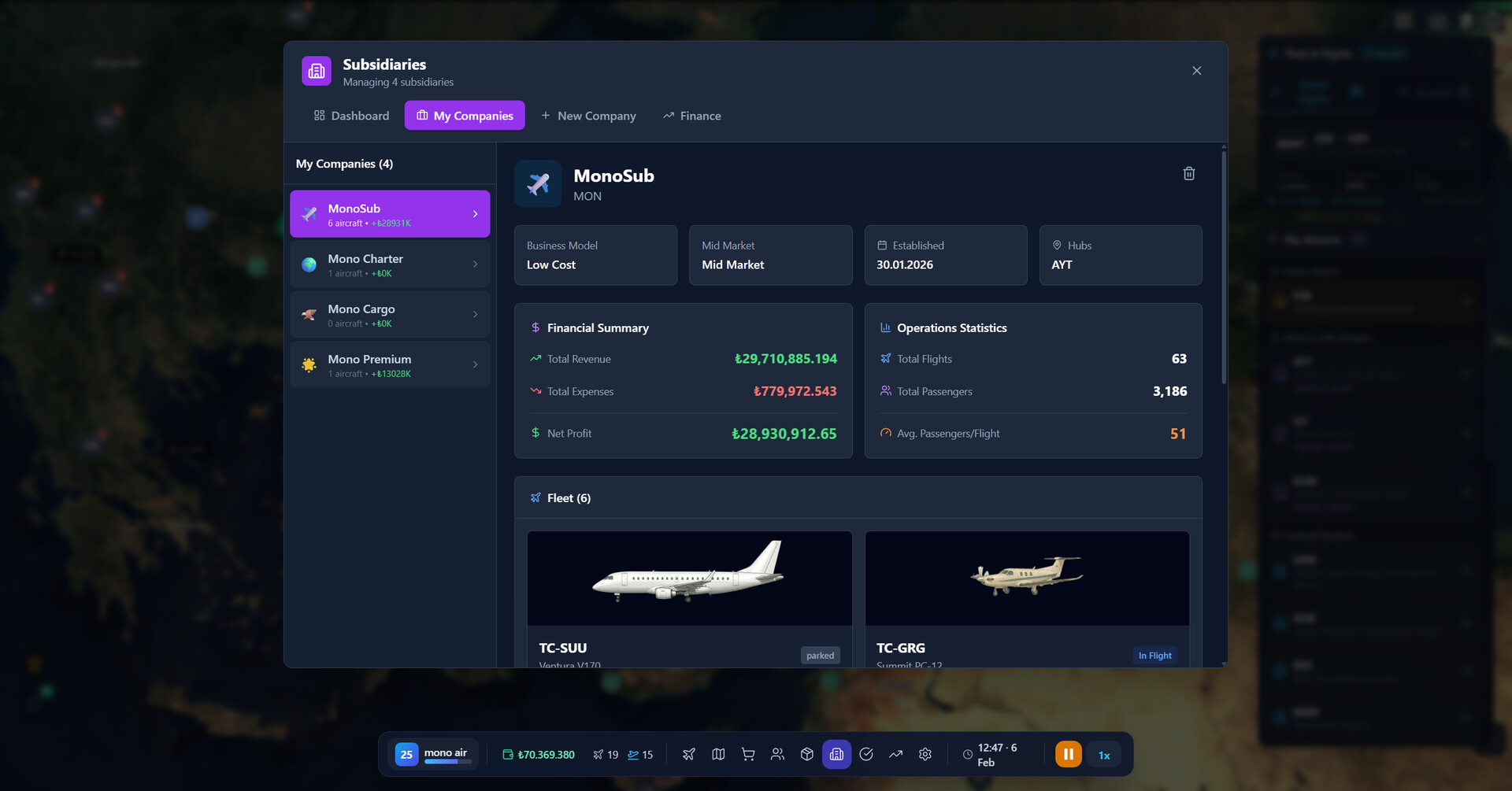Viewport: 1512px width, 791px height.
Task: Select the highlighted Subsidiaries building icon
Action: 836,754
